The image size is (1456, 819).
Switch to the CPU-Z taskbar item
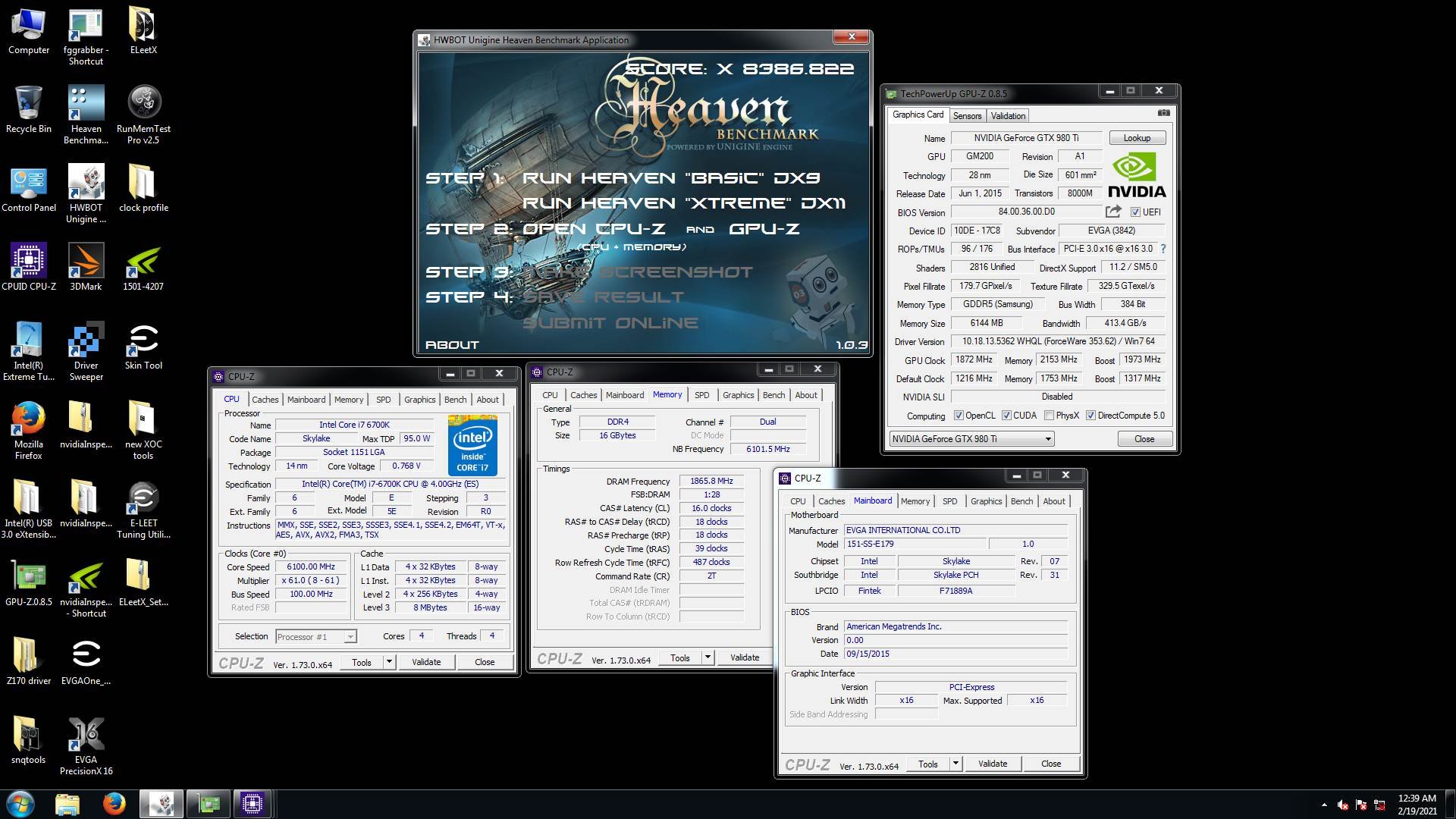(253, 804)
